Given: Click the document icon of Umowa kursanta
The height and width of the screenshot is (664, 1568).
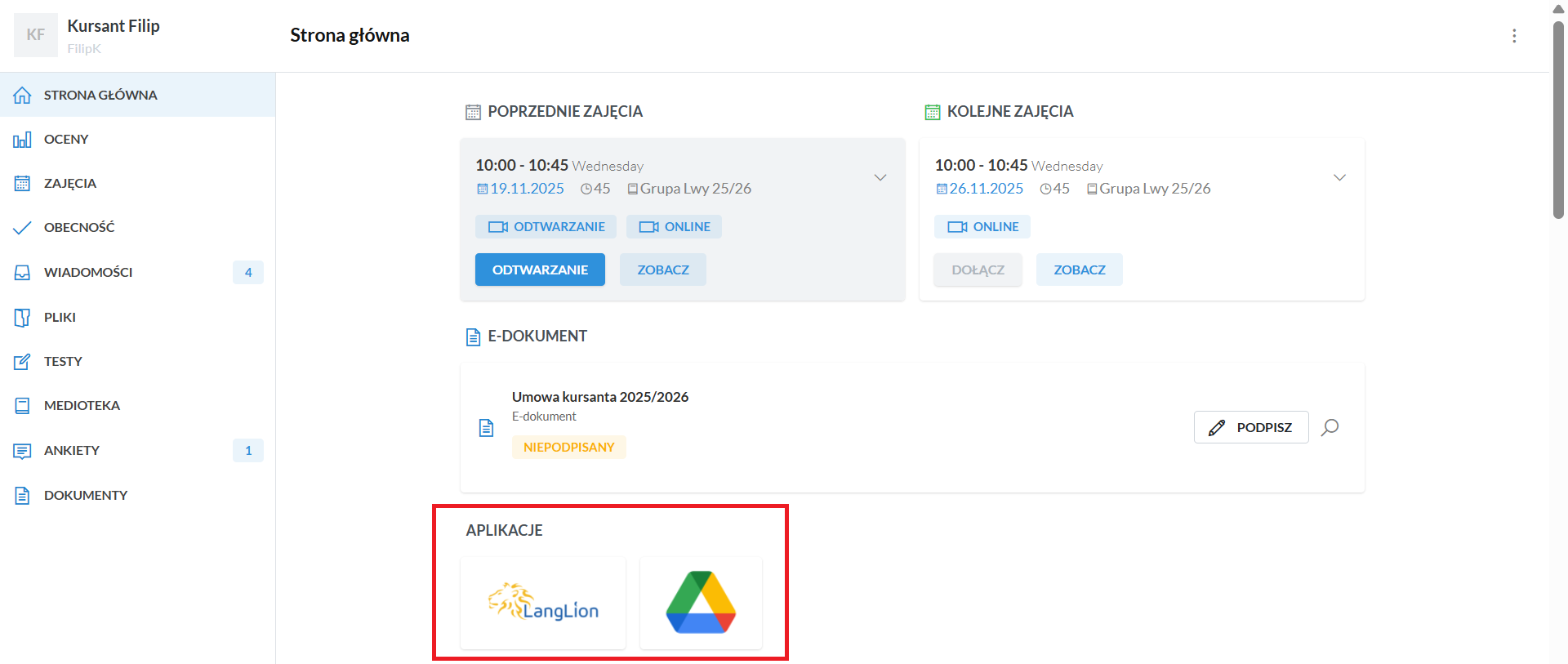Looking at the screenshot, I should click(486, 428).
